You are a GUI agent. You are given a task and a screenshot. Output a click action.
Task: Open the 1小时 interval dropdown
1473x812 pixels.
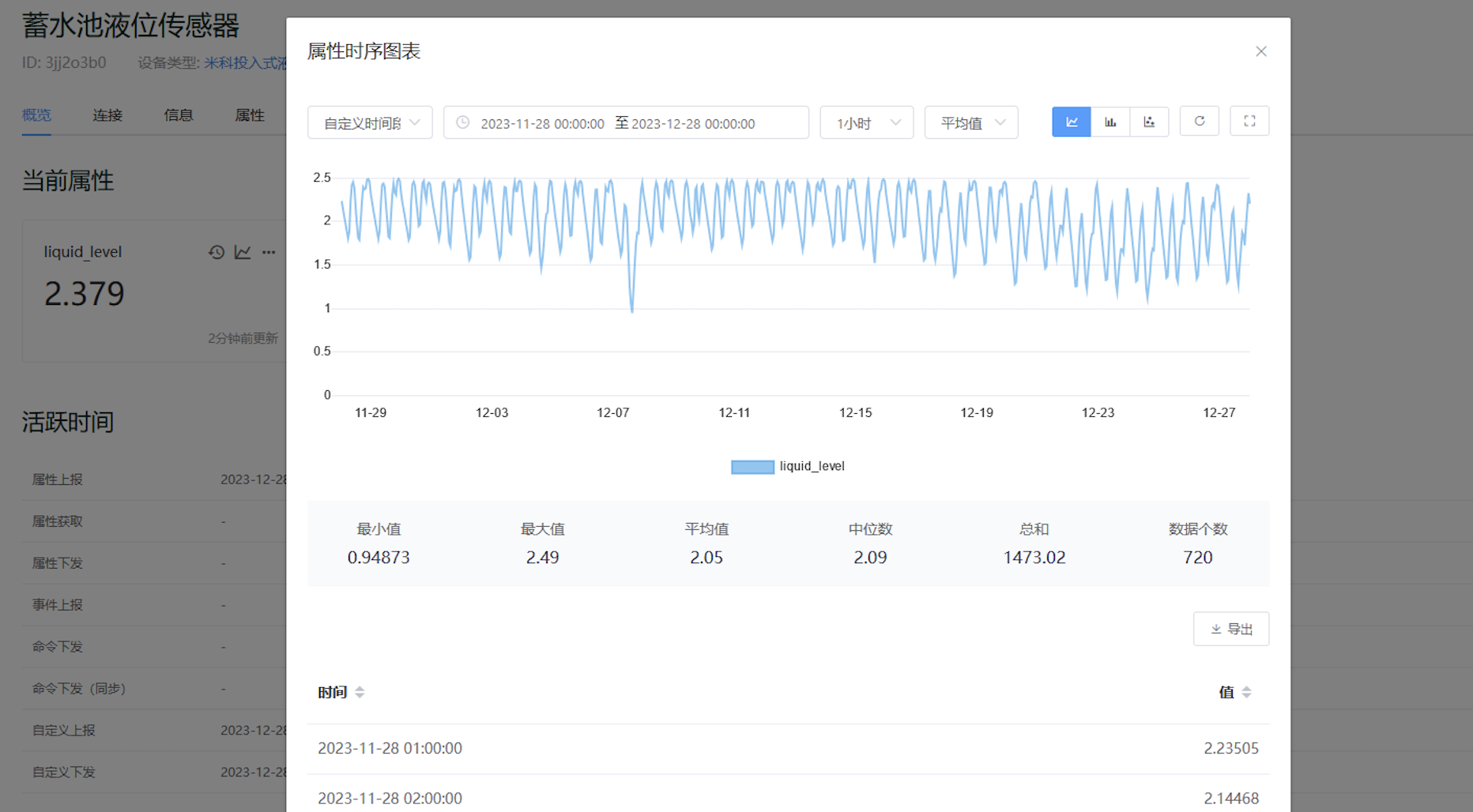click(x=867, y=122)
